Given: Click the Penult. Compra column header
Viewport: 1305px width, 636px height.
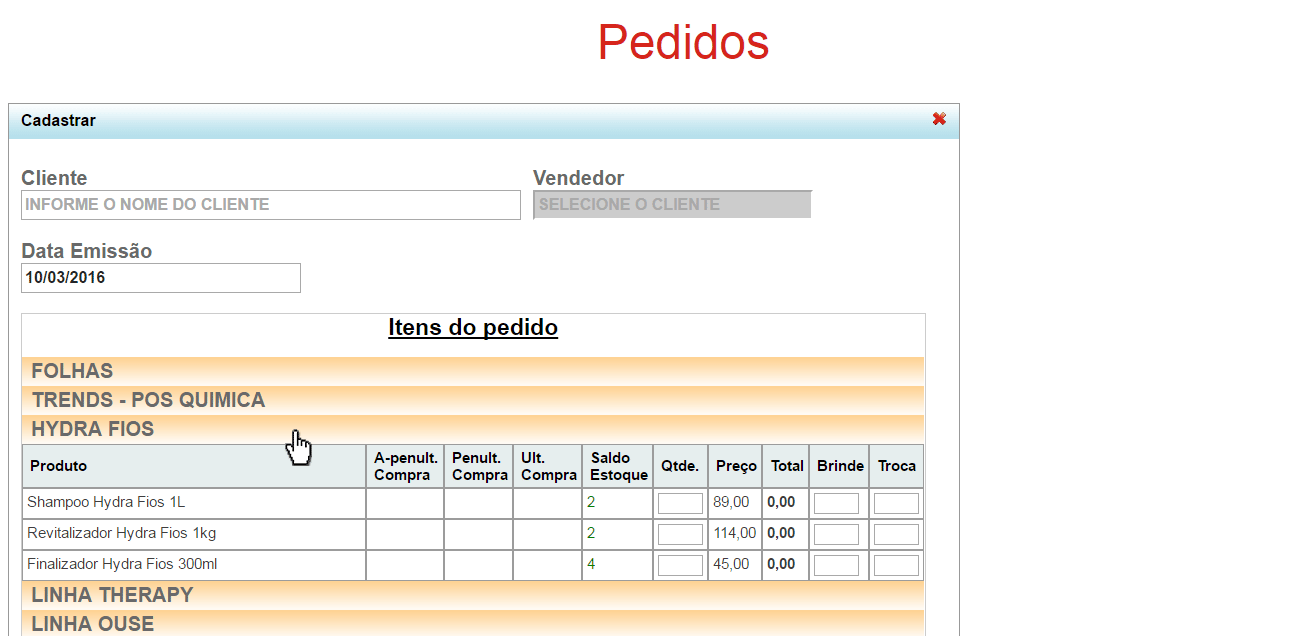Looking at the screenshot, I should [479, 466].
